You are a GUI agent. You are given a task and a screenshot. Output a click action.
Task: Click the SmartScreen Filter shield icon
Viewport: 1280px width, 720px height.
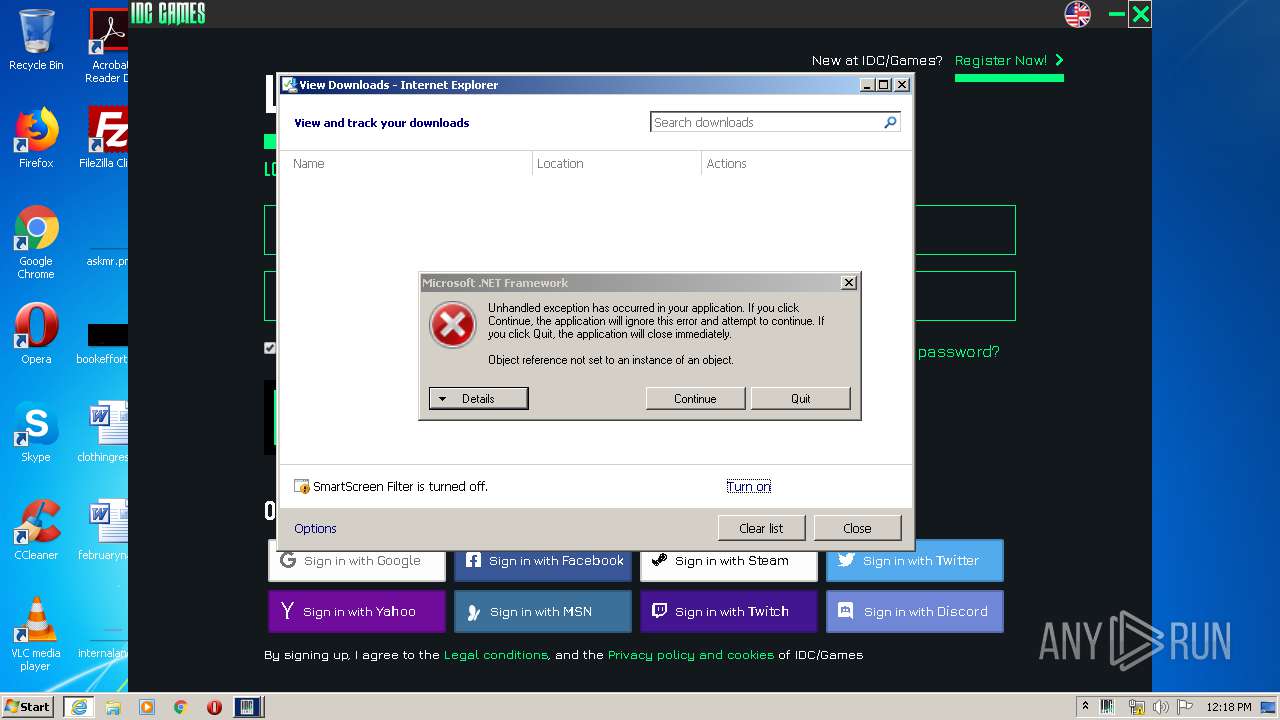[x=302, y=487]
